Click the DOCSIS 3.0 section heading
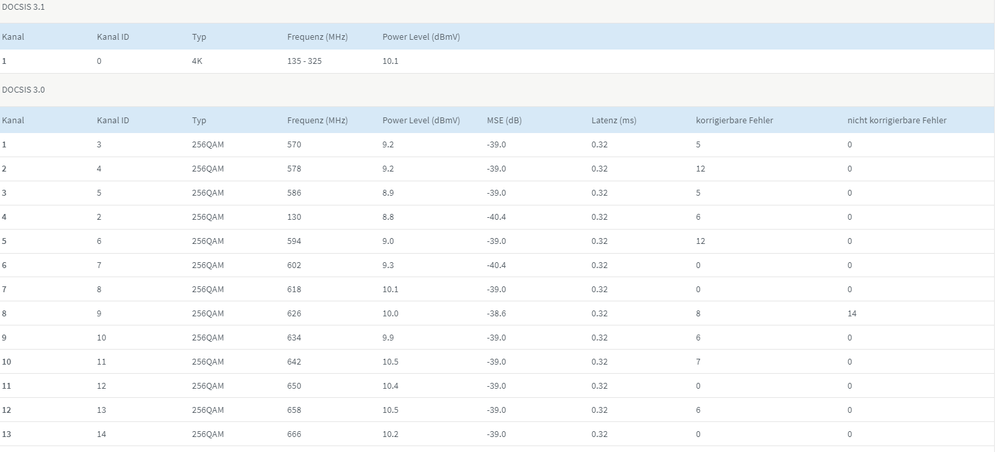Image resolution: width=998 pixels, height=452 pixels. click(23, 90)
